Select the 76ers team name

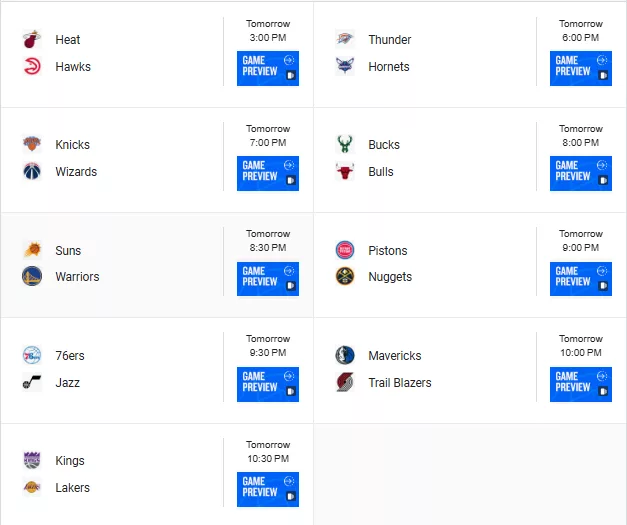(x=70, y=355)
